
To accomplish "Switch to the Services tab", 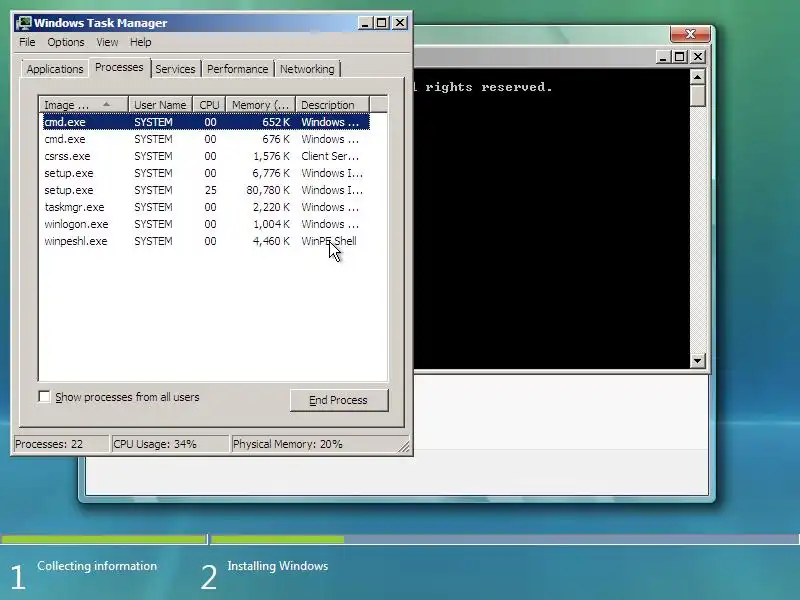I will (175, 69).
